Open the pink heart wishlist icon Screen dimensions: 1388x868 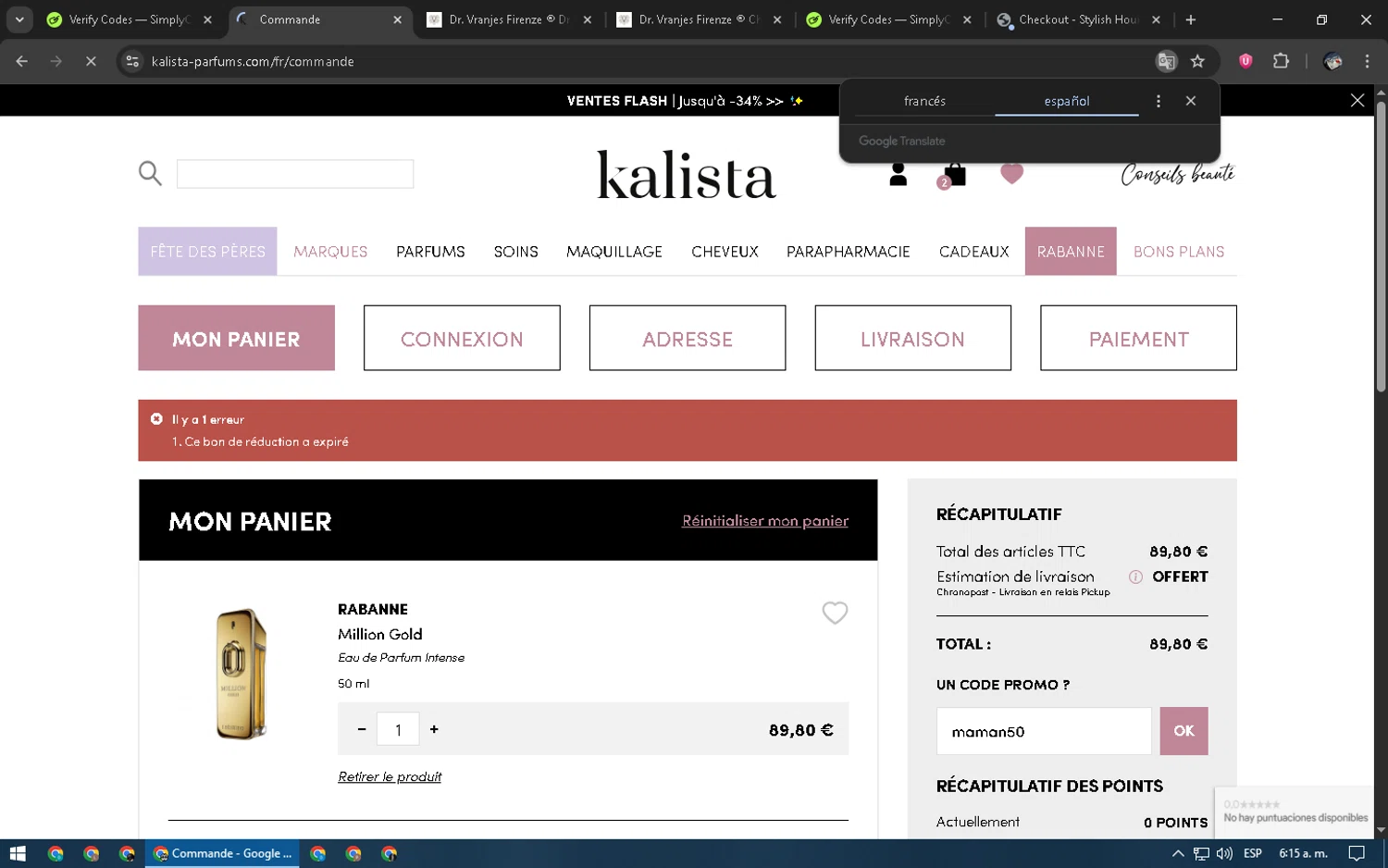pos(1011,173)
